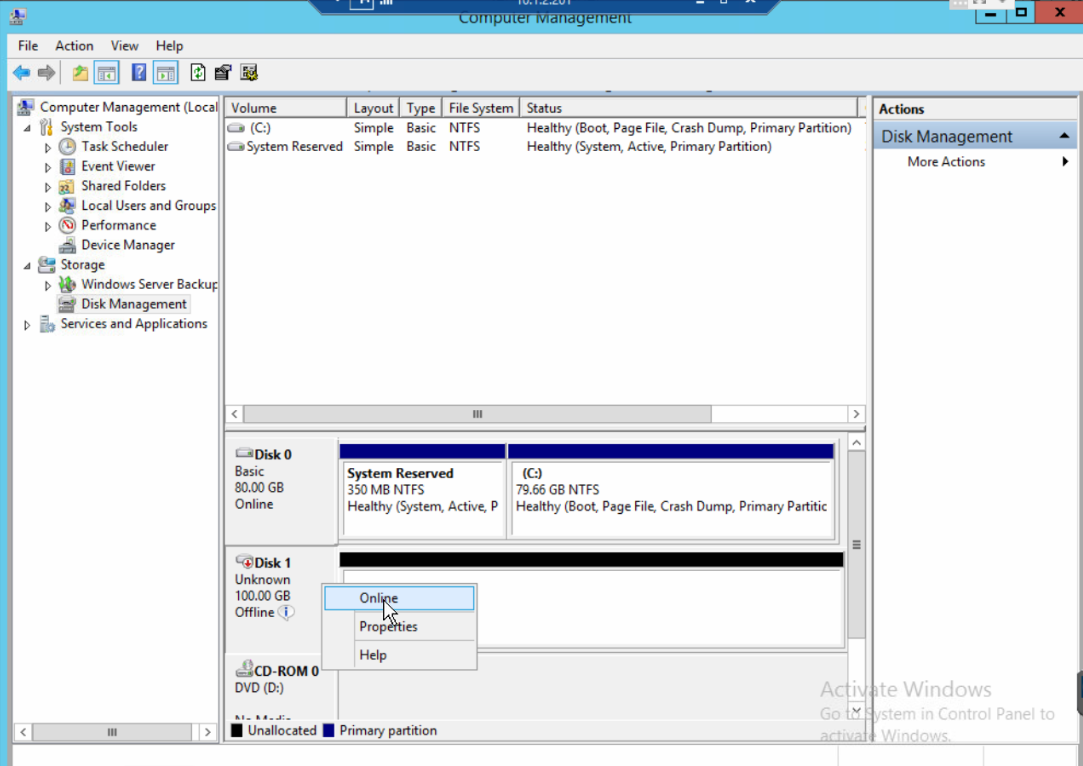Sort by the Layout column header
The width and height of the screenshot is (1083, 766).
pyautogui.click(x=373, y=108)
